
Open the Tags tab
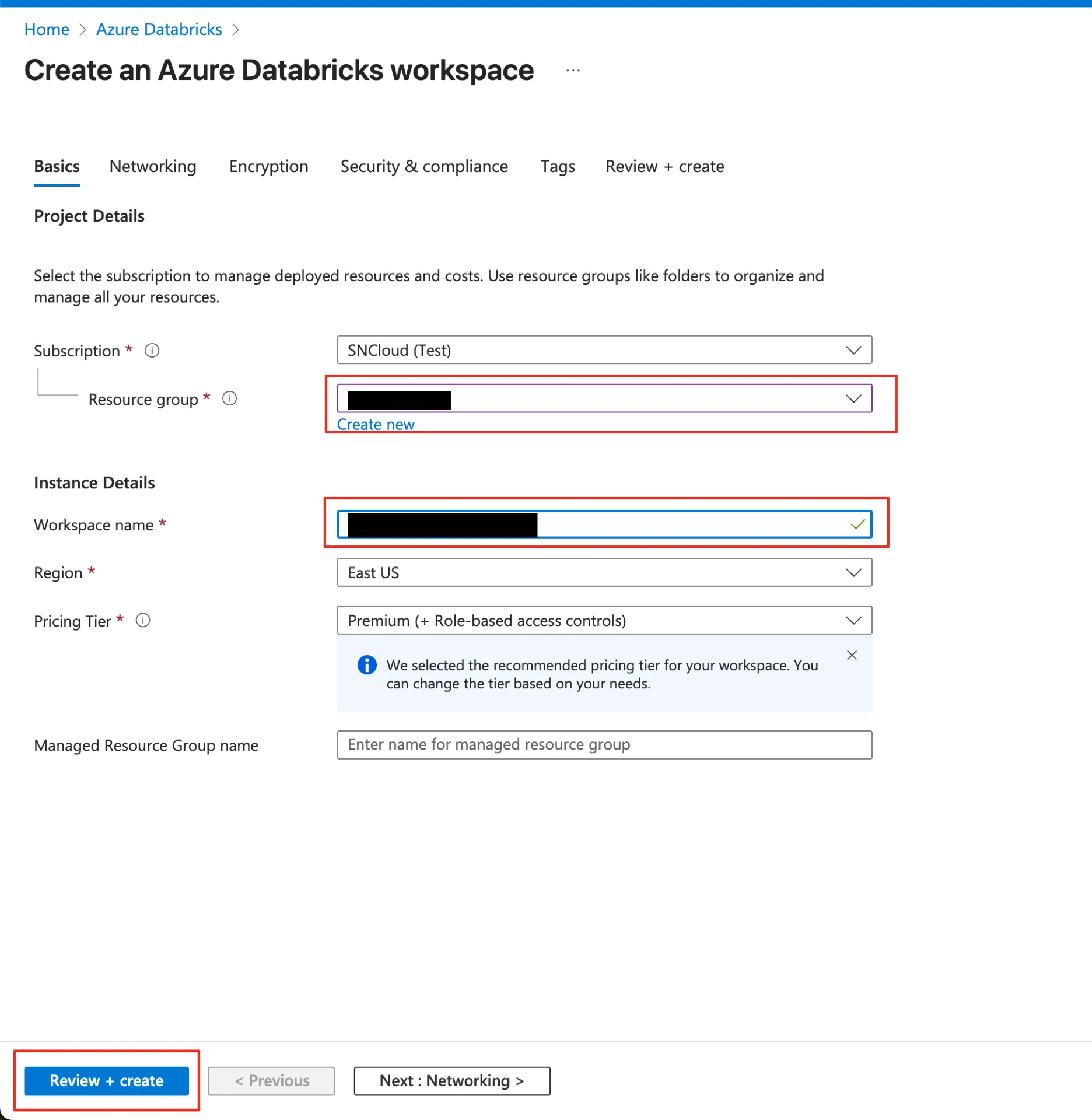pos(558,167)
